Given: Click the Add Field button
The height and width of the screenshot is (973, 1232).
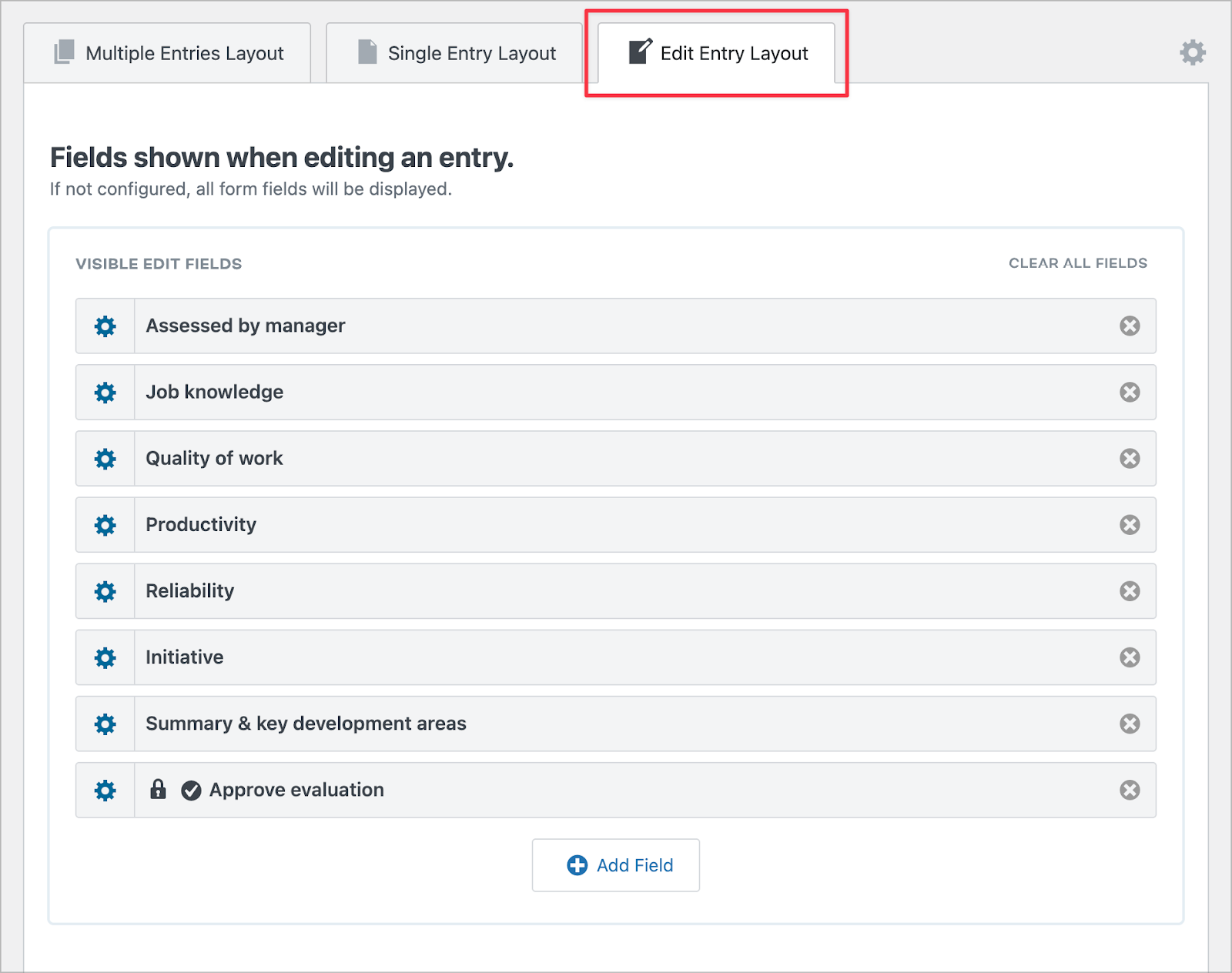Looking at the screenshot, I should pos(615,865).
